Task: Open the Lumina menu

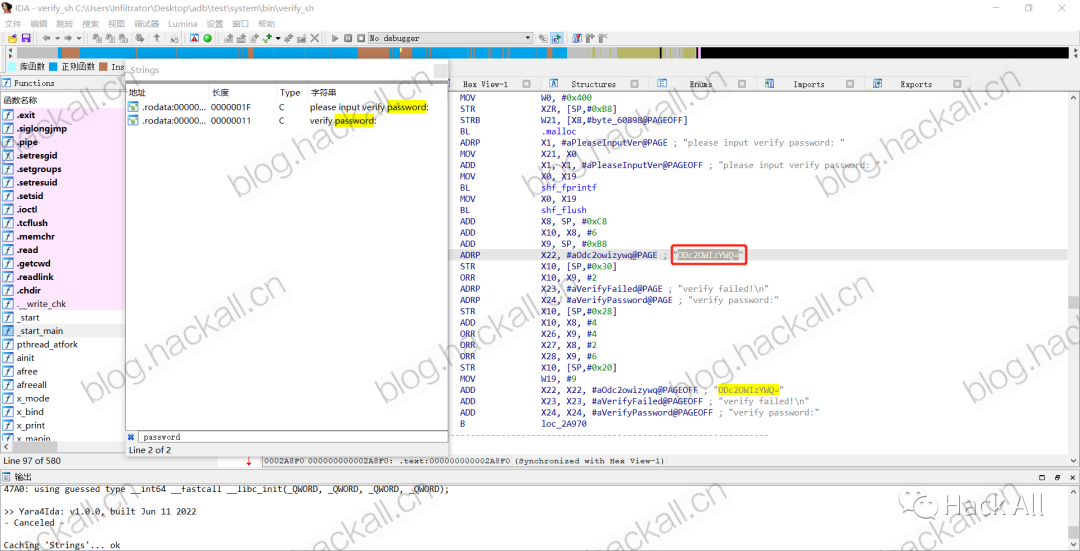Action: click(x=183, y=24)
